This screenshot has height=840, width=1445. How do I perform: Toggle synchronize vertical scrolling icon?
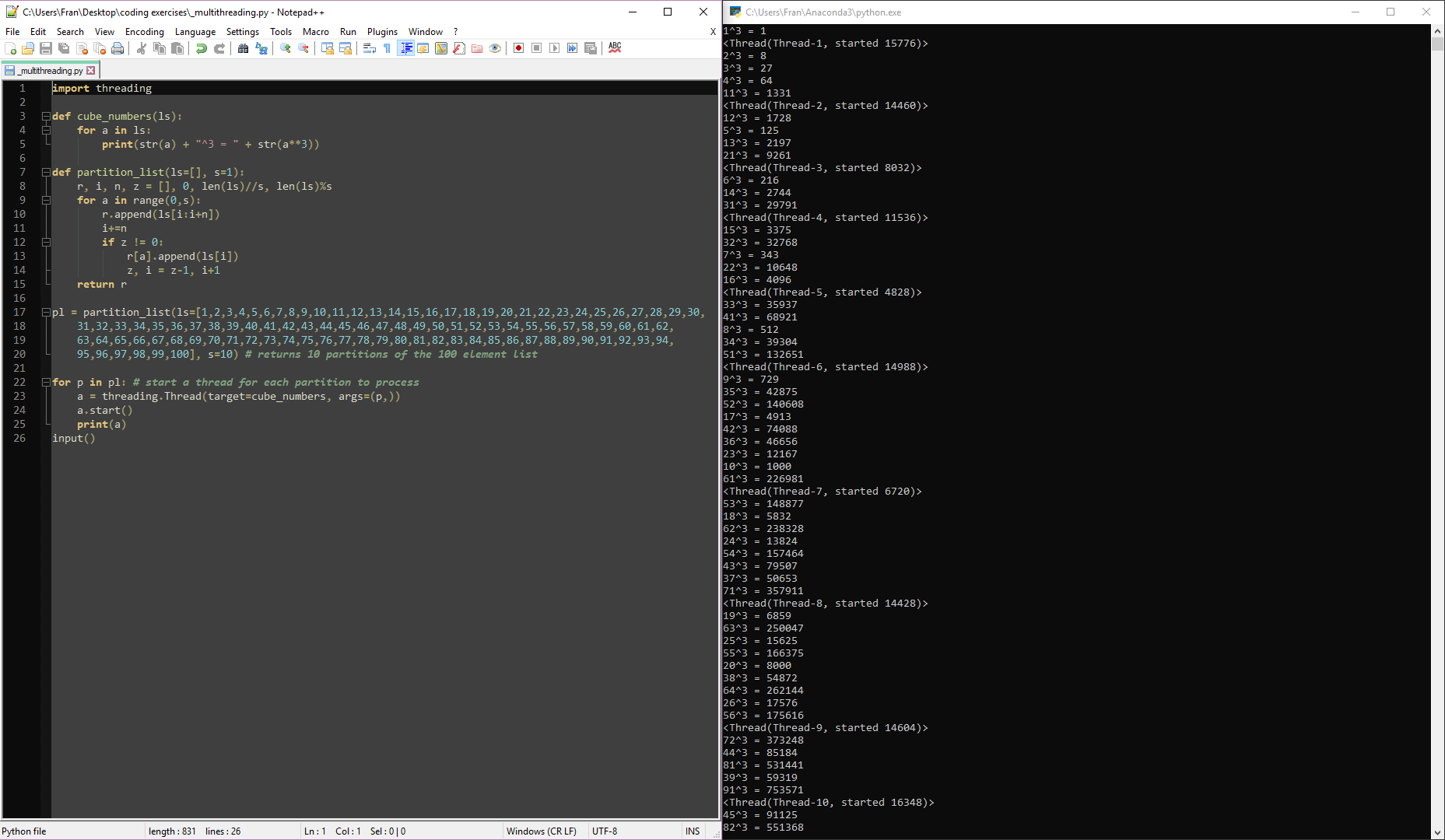[328, 48]
